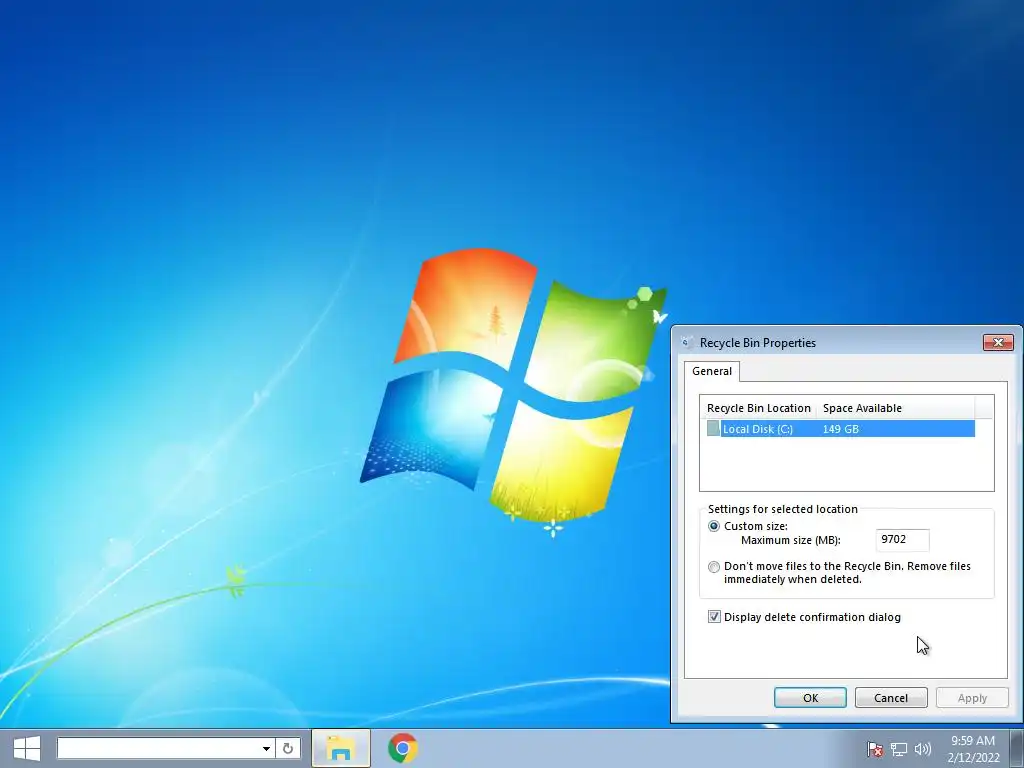Click the Space Available column header
This screenshot has width=1024, height=768.
click(x=895, y=408)
